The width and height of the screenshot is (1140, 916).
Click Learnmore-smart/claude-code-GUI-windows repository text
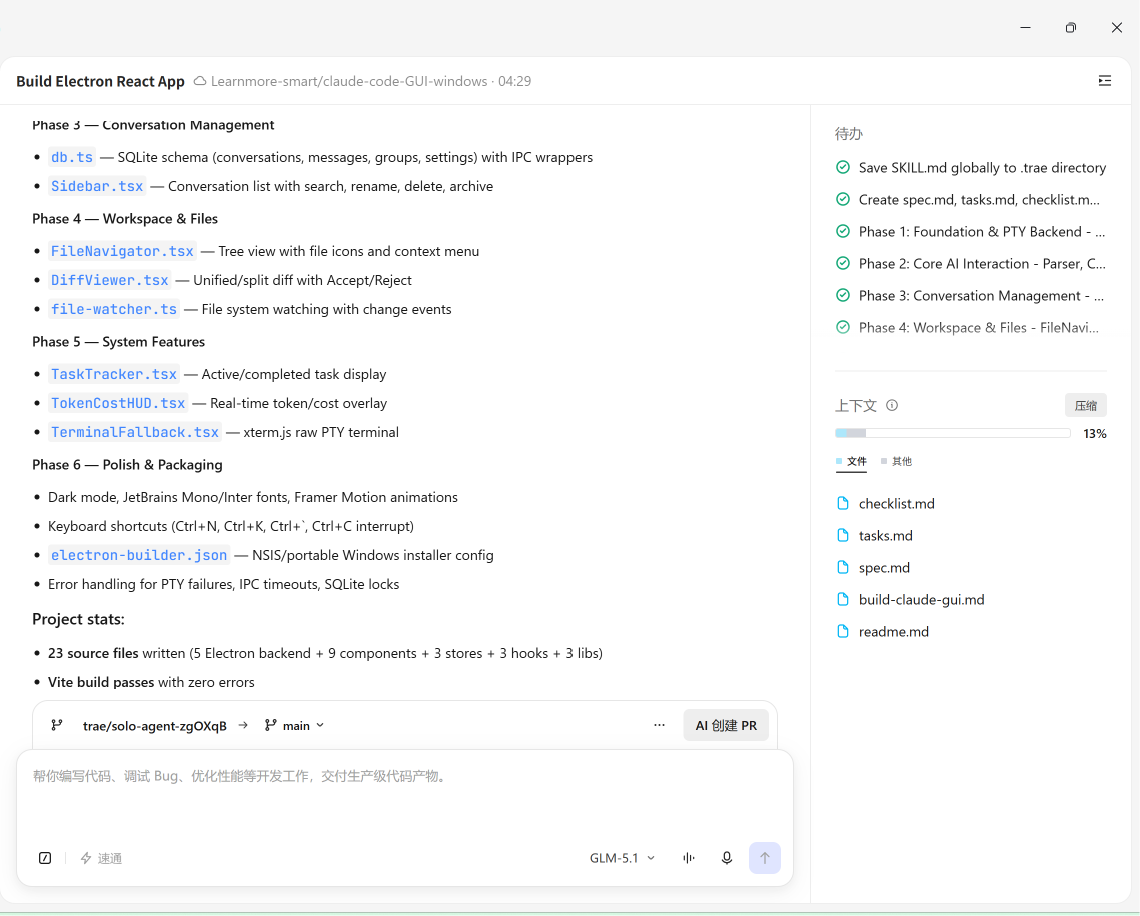[x=349, y=81]
